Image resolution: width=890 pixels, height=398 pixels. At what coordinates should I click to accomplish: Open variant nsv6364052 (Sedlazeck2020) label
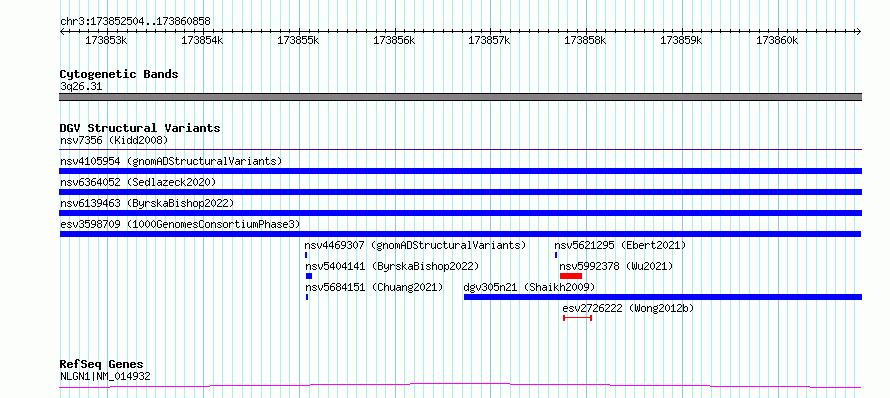[138, 182]
